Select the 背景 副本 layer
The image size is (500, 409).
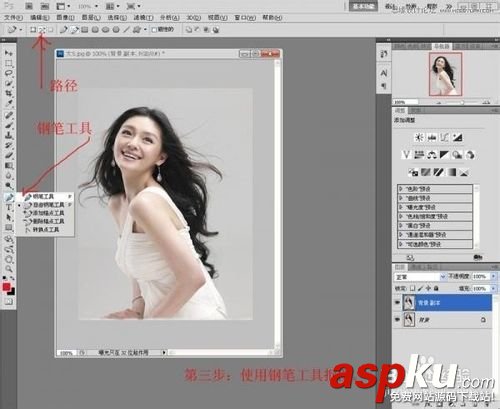pos(447,303)
